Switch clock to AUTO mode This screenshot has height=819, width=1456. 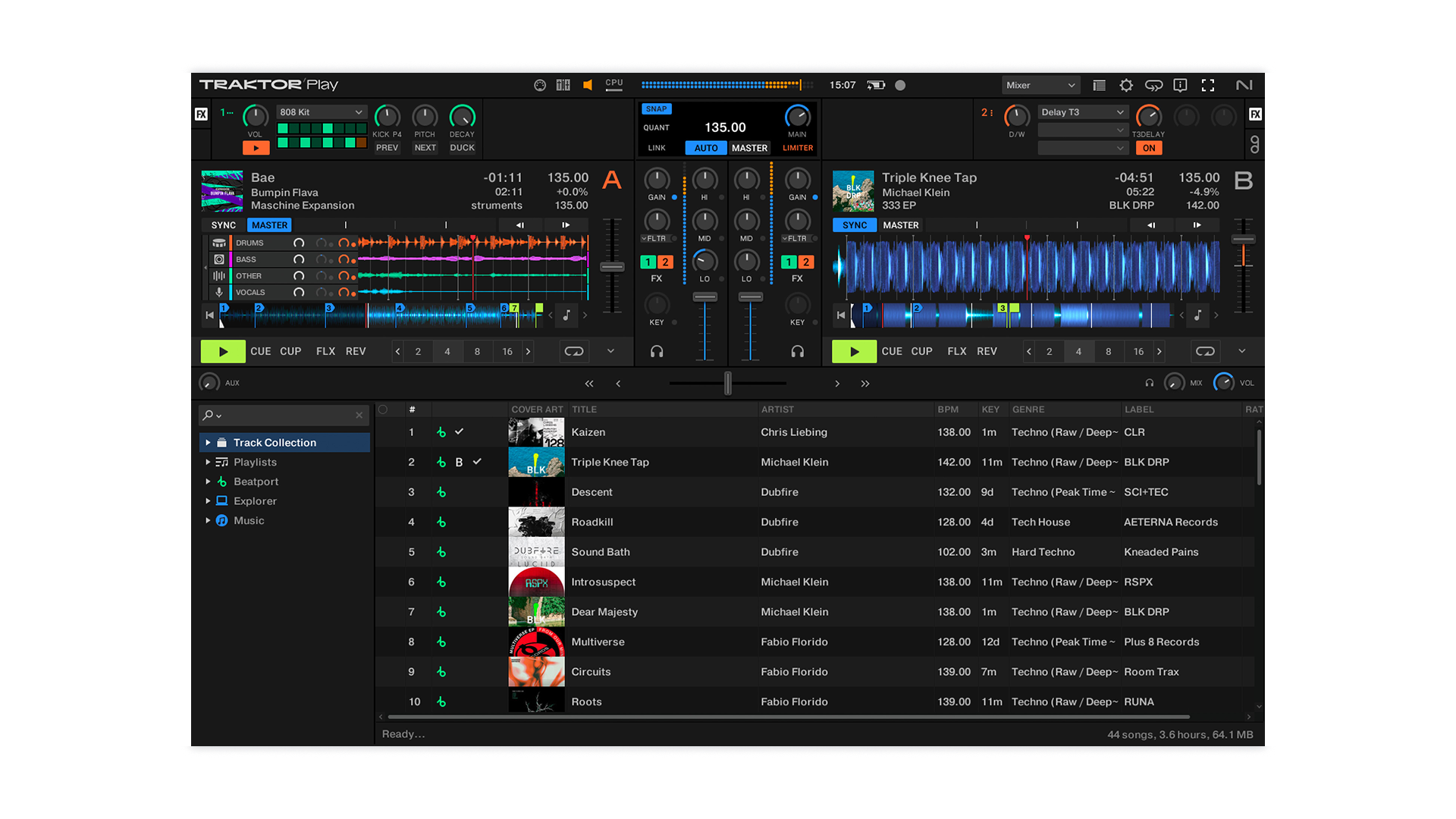click(x=705, y=148)
